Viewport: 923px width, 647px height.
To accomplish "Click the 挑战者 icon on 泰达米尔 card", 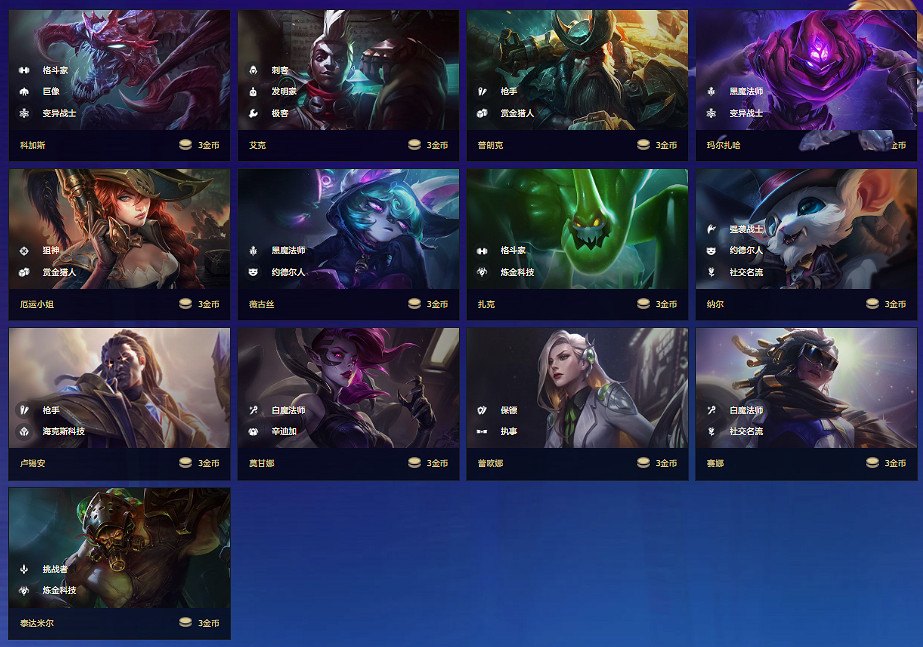I will coord(24,569).
